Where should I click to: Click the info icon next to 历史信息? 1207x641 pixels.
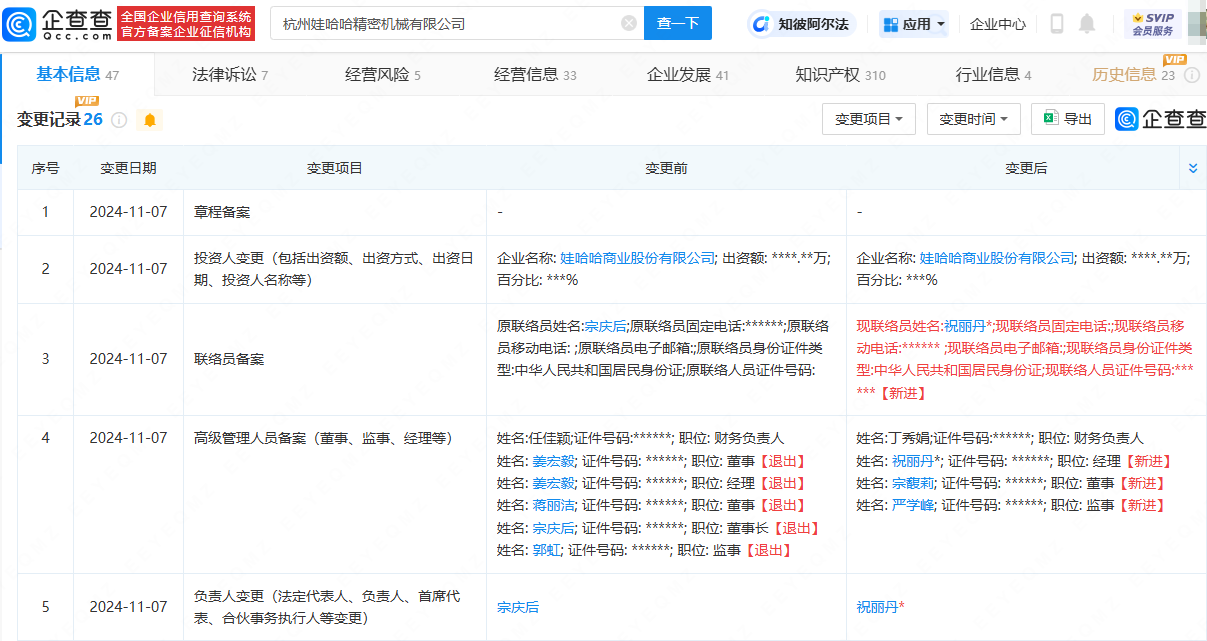click(x=1192, y=75)
